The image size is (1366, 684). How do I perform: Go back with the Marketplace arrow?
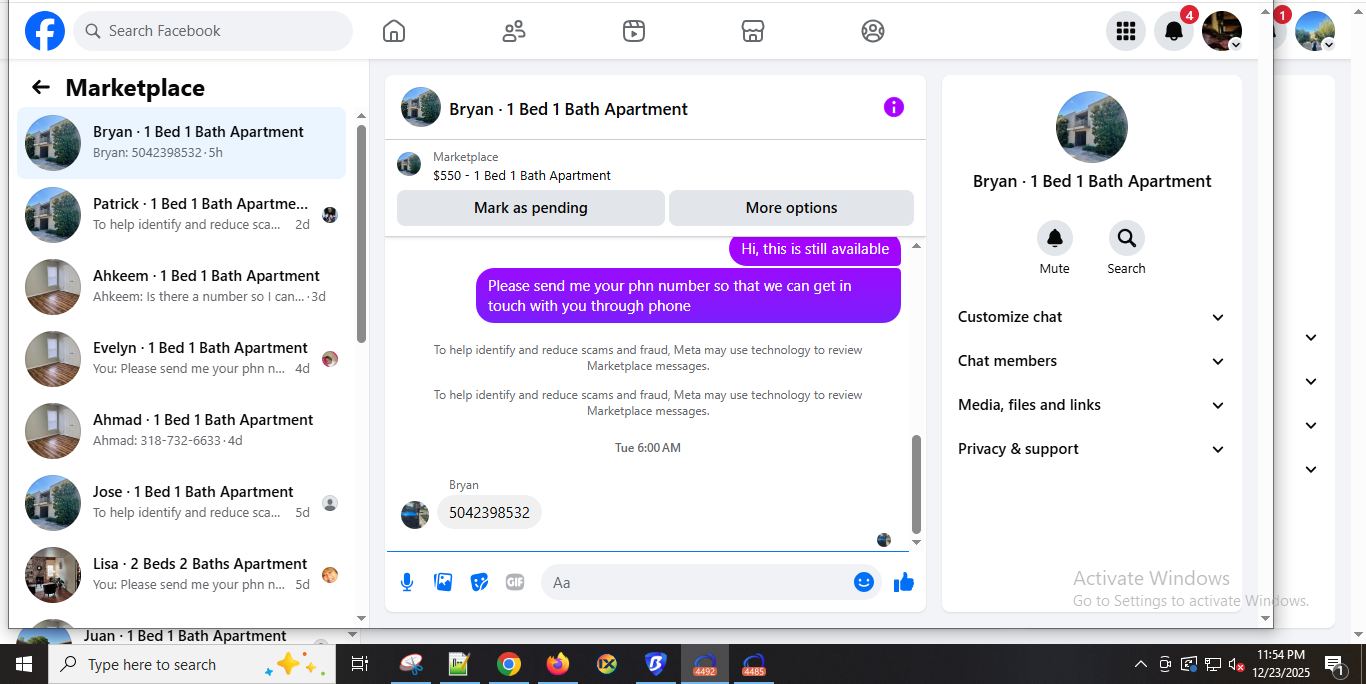[x=41, y=87]
